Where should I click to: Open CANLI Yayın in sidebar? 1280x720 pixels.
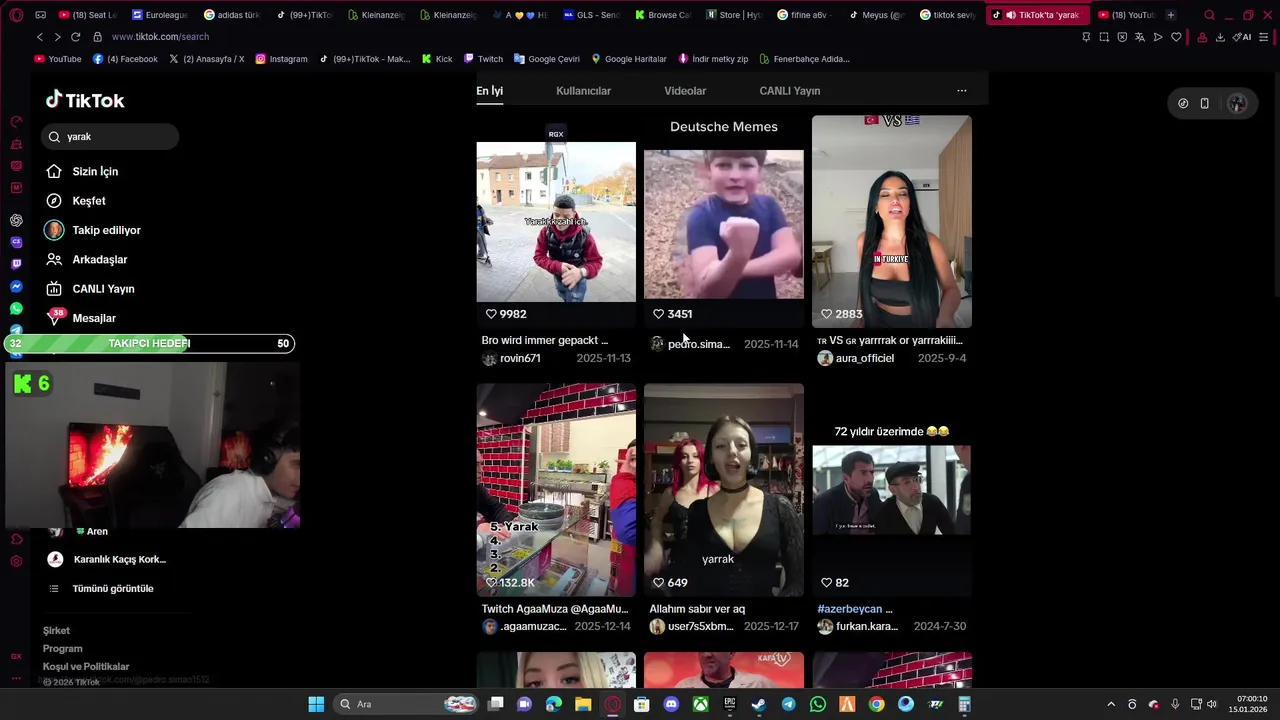90,289
